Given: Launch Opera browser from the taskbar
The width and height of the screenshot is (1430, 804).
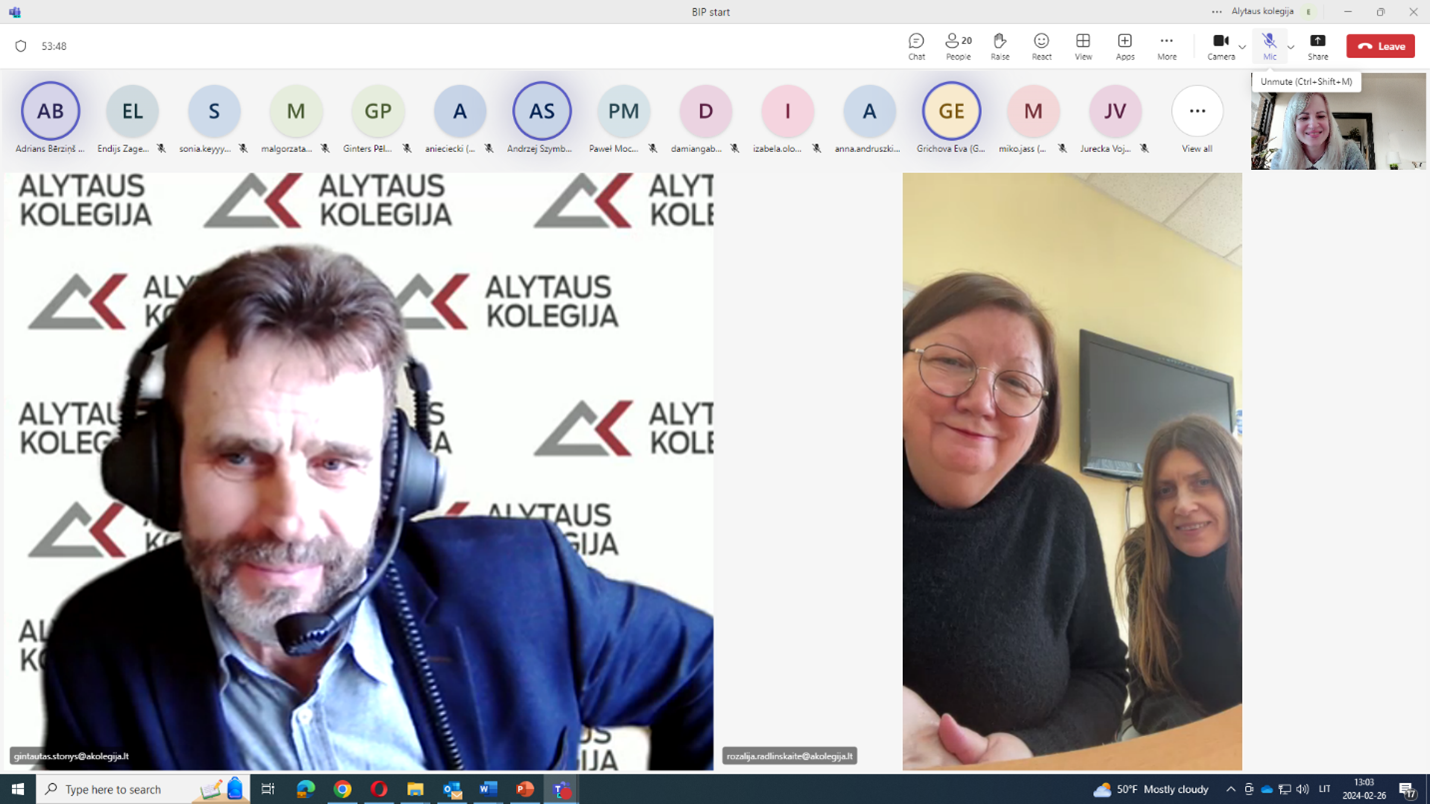Looking at the screenshot, I should (379, 789).
